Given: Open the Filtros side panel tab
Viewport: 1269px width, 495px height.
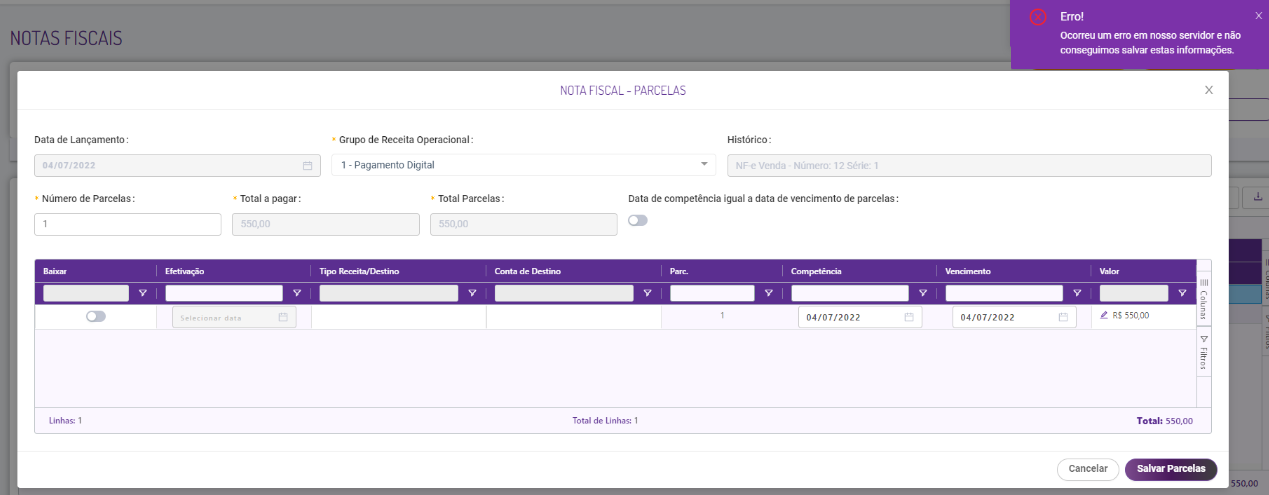Looking at the screenshot, I should (x=1204, y=352).
